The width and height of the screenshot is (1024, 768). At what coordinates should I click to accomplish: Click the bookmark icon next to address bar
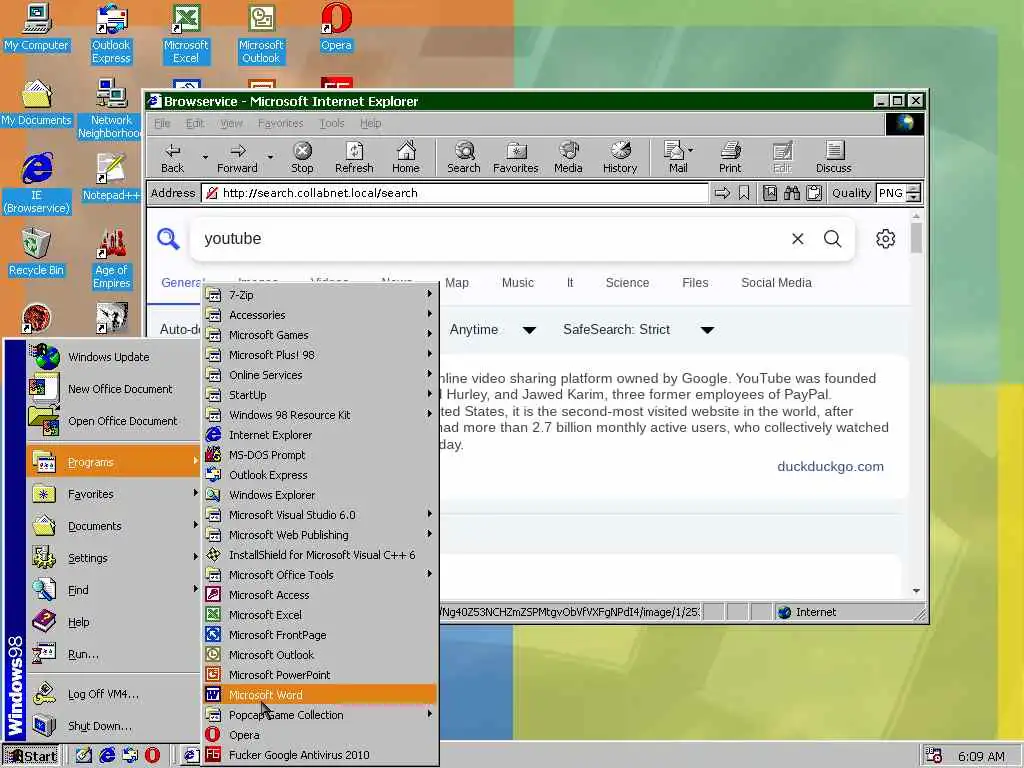pos(744,193)
